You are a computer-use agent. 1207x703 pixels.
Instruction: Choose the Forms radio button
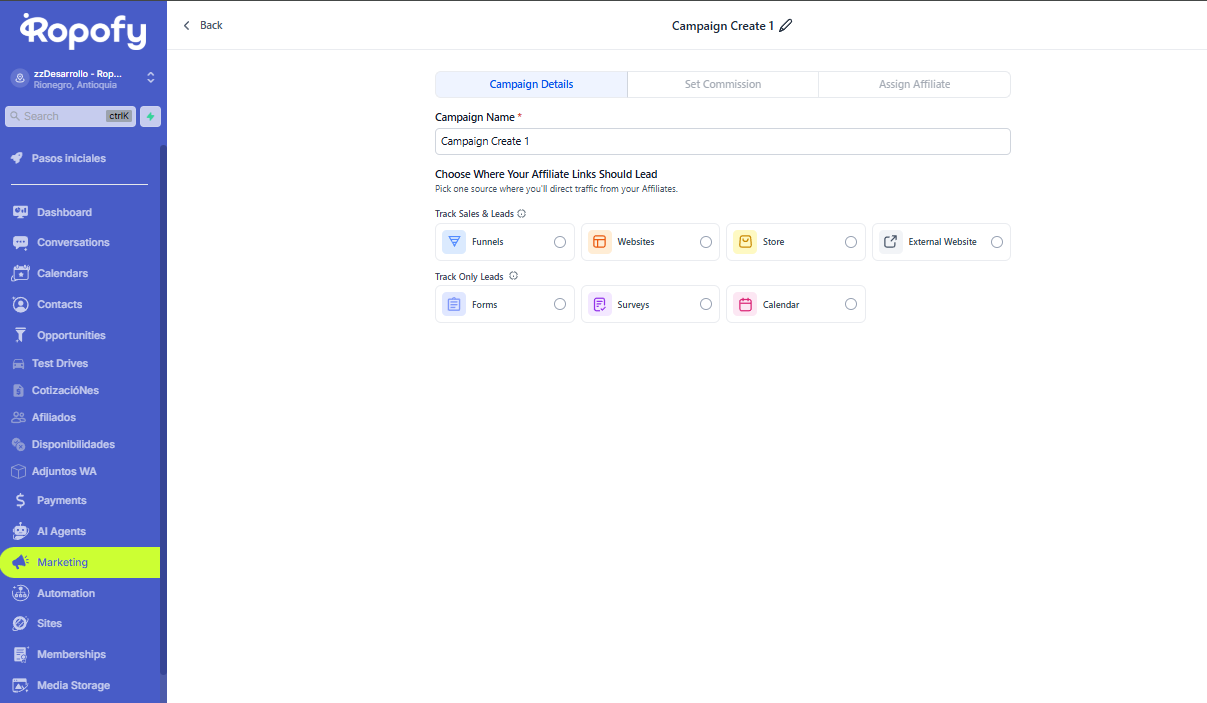(560, 304)
